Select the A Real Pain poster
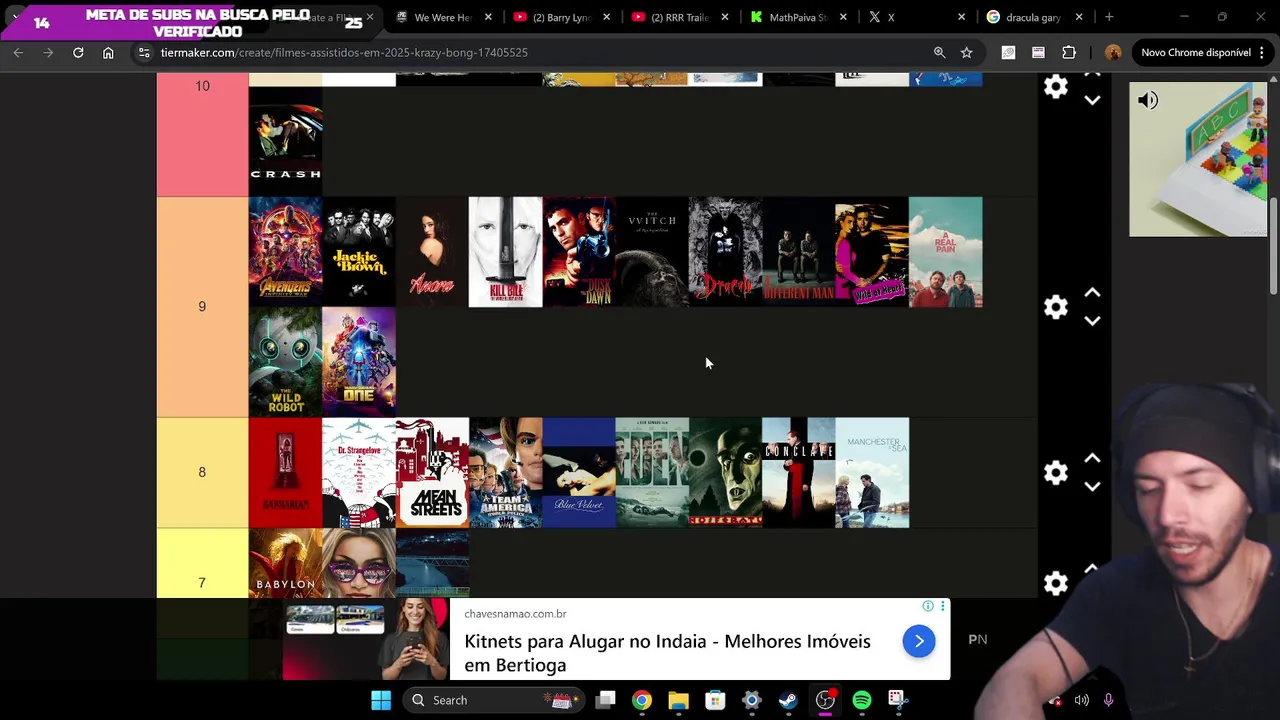 tap(946, 252)
